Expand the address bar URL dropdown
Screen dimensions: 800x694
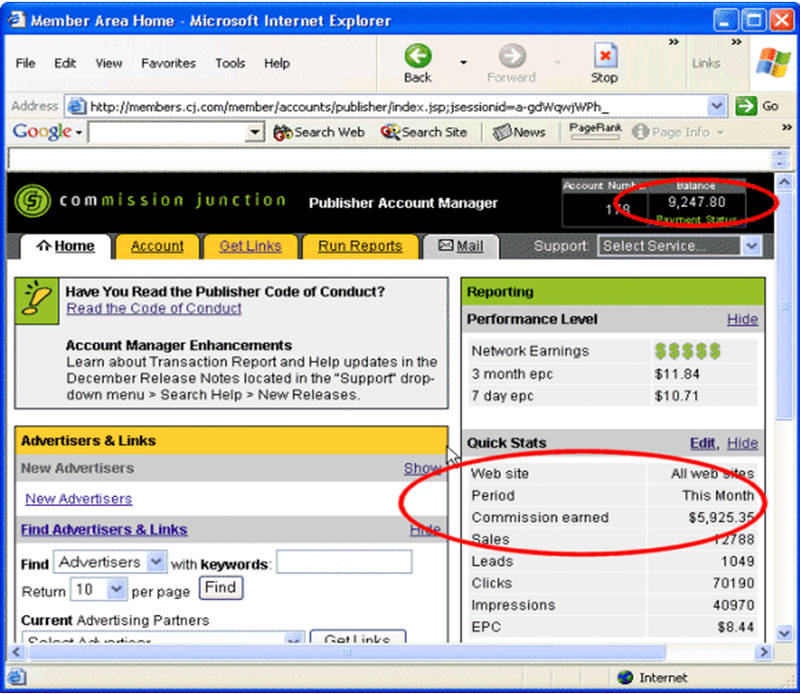pyautogui.click(x=717, y=106)
